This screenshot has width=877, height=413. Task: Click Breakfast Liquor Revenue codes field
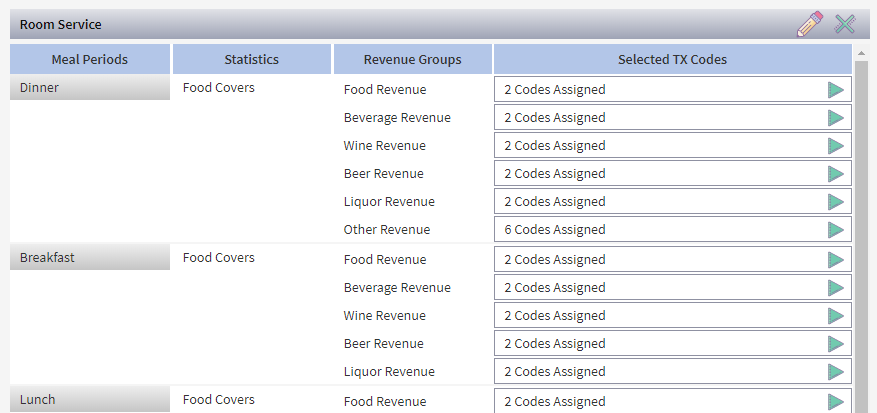(x=660, y=372)
